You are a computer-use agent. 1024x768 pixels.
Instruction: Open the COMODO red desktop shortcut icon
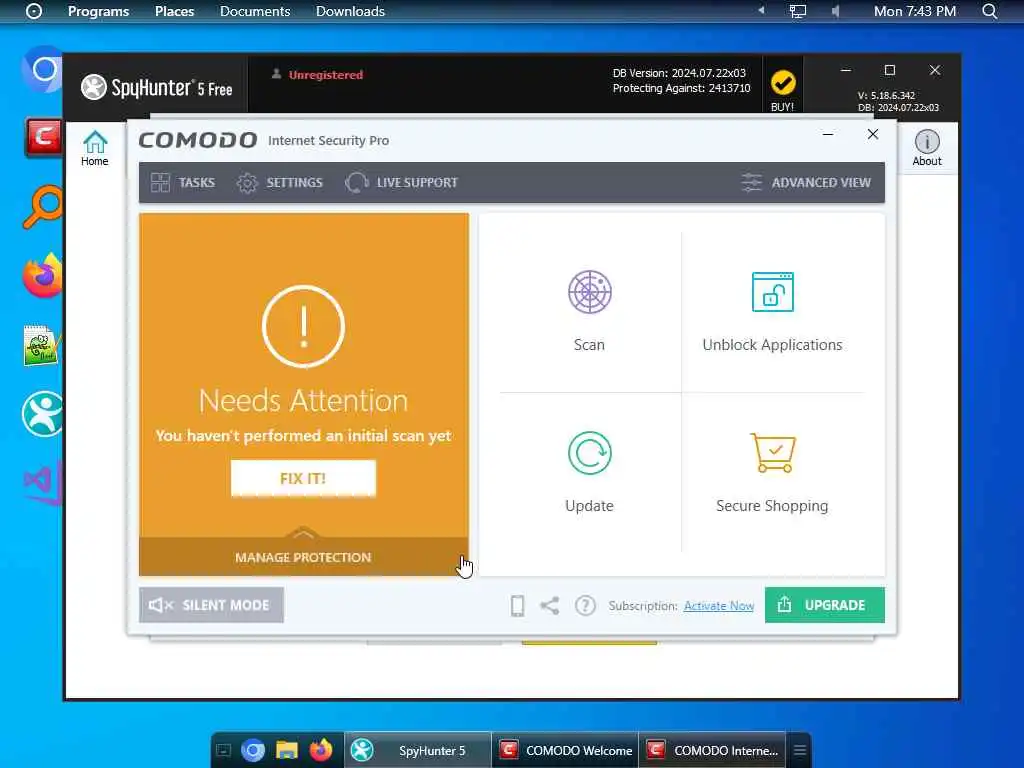(x=43, y=136)
